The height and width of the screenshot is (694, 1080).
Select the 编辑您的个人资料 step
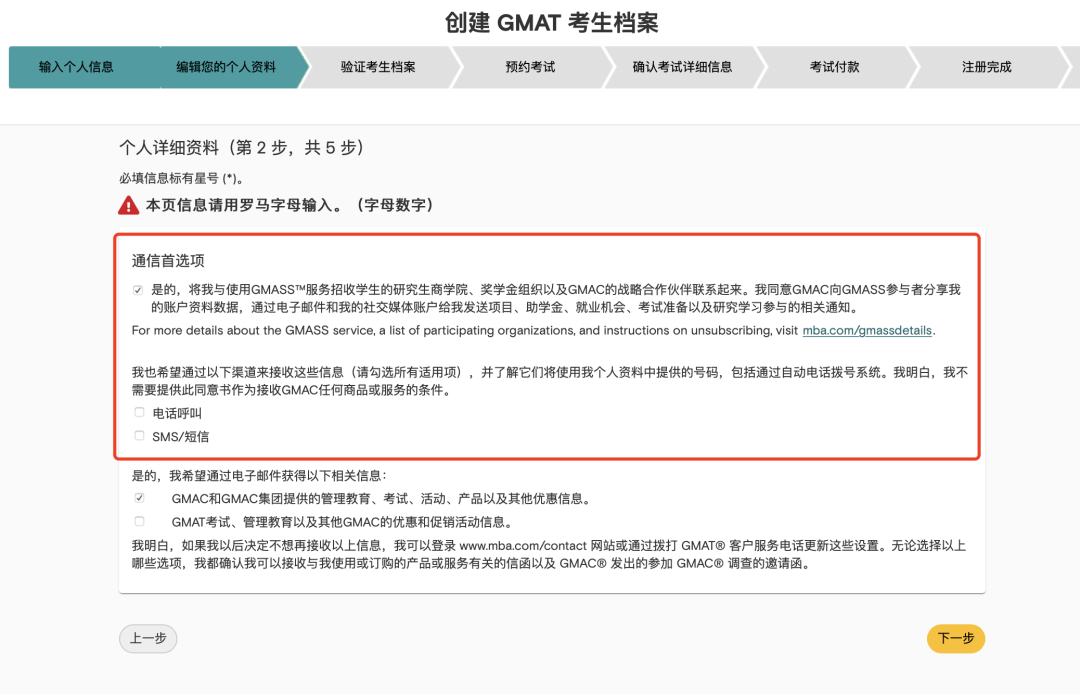tap(226, 67)
